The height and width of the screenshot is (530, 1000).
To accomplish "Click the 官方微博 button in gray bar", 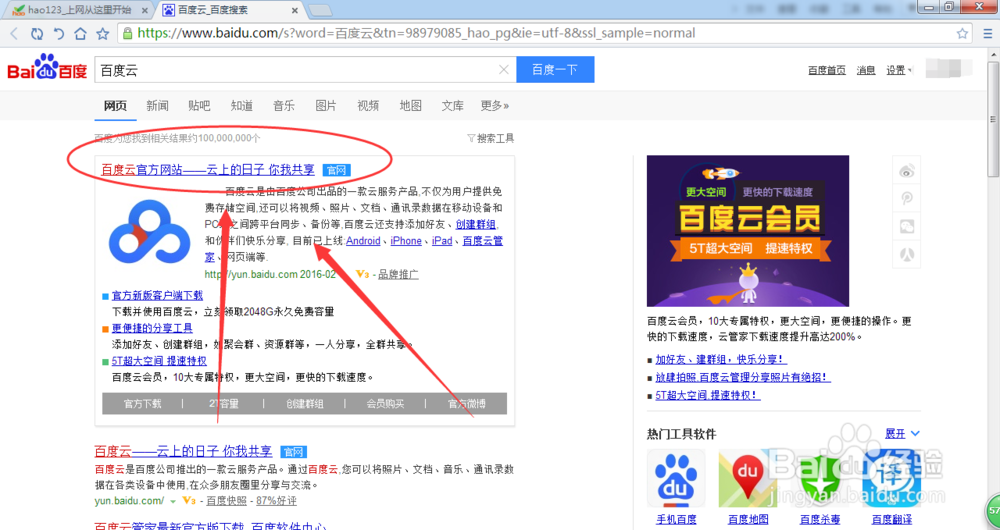I will click(466, 404).
